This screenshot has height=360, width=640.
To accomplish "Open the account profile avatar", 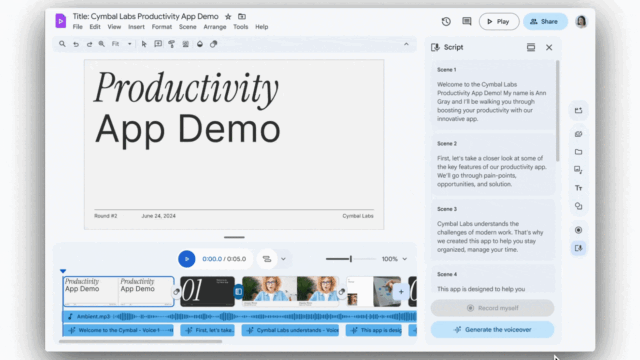I will coord(581,22).
